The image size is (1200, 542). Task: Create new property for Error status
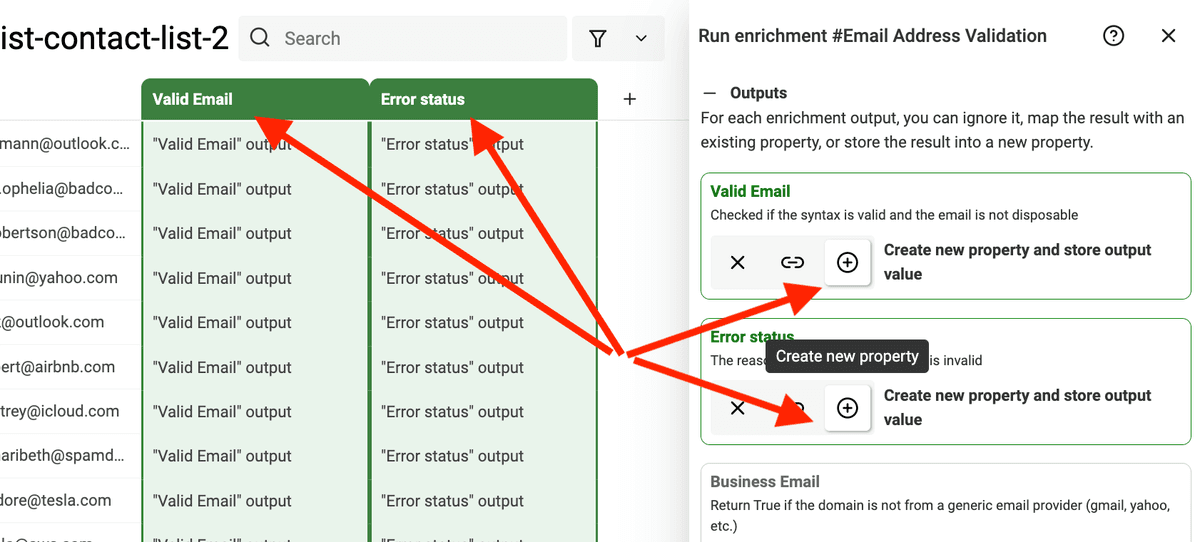click(847, 408)
